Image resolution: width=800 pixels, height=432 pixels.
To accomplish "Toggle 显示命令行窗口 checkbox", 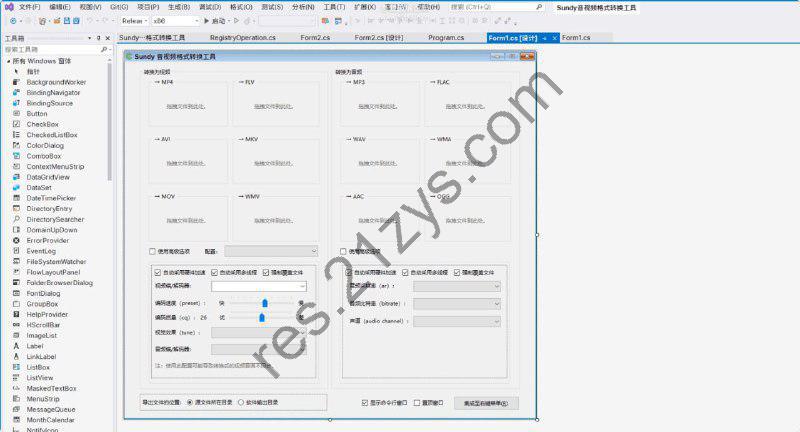I will coord(365,403).
